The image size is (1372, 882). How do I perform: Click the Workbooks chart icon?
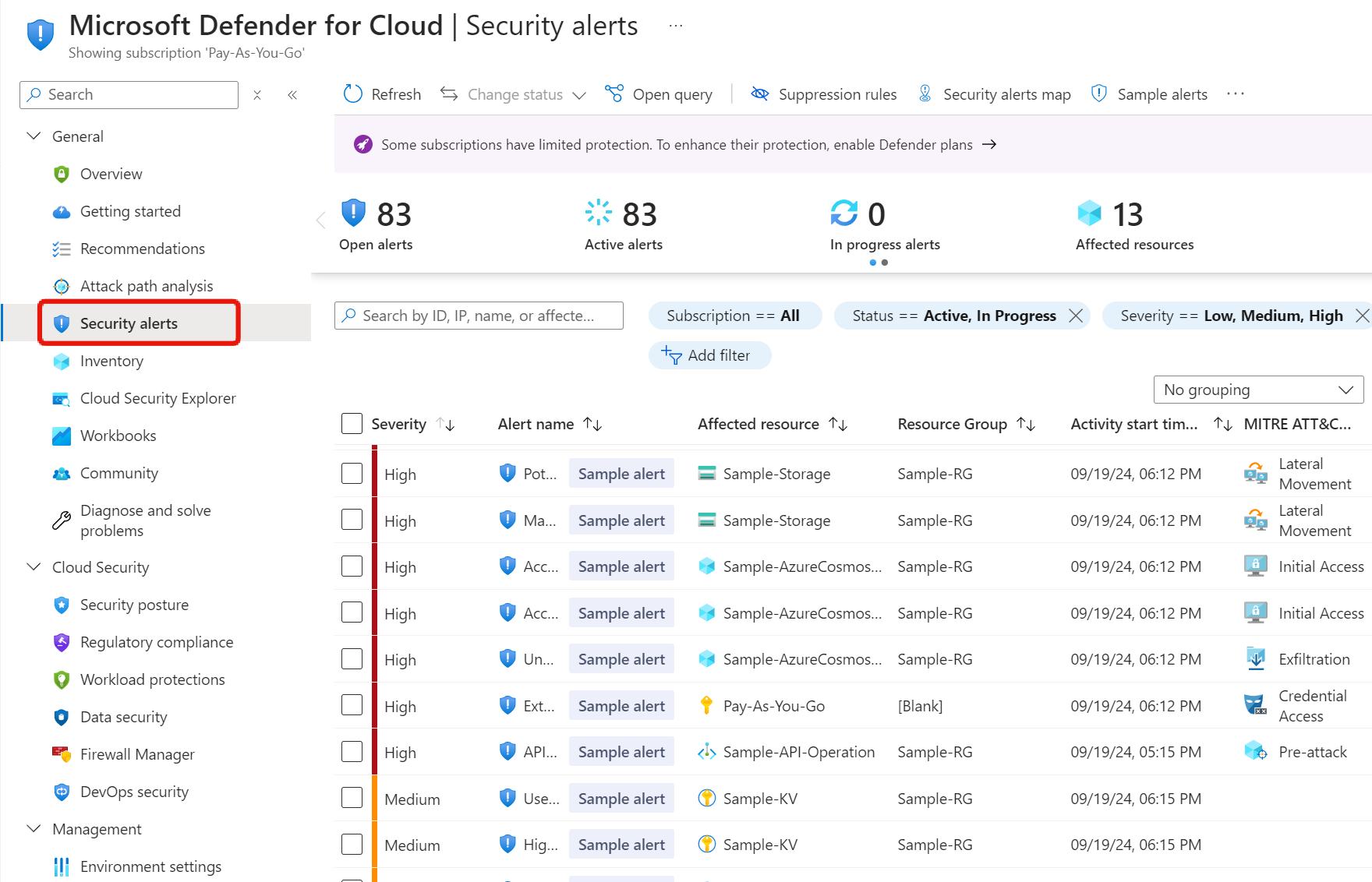coord(62,436)
